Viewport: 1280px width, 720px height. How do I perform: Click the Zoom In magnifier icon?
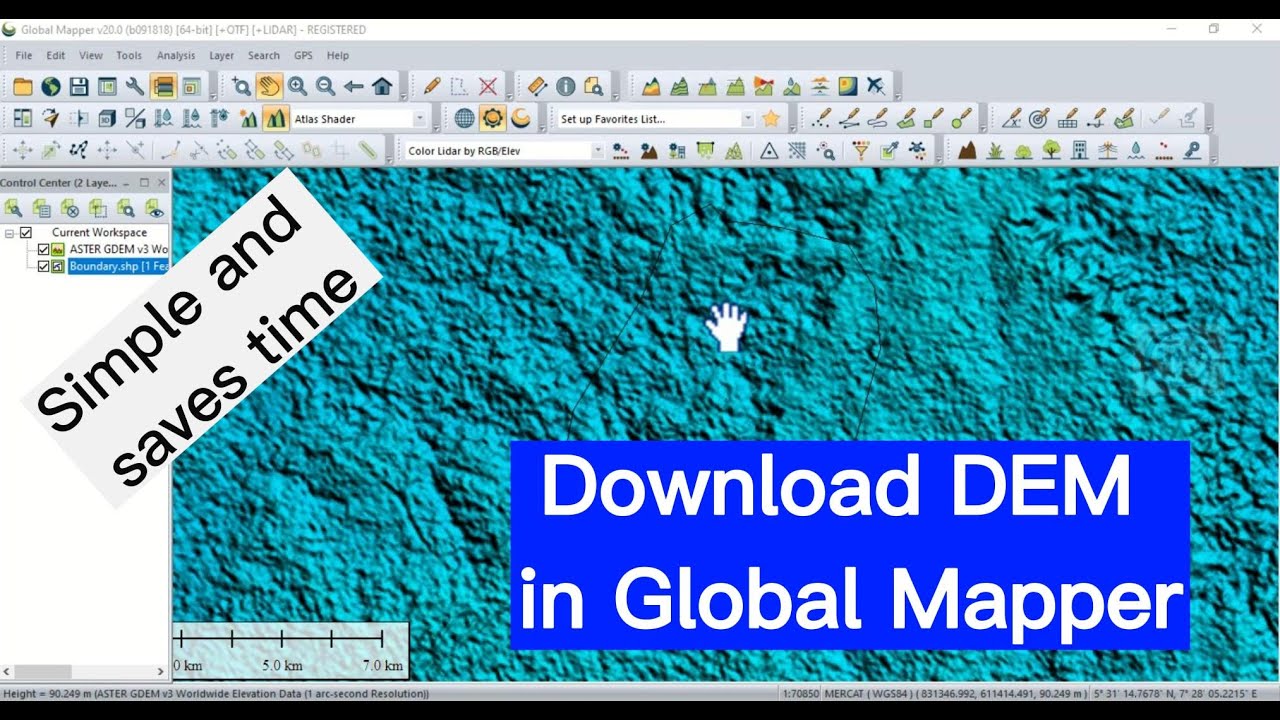[x=297, y=86]
